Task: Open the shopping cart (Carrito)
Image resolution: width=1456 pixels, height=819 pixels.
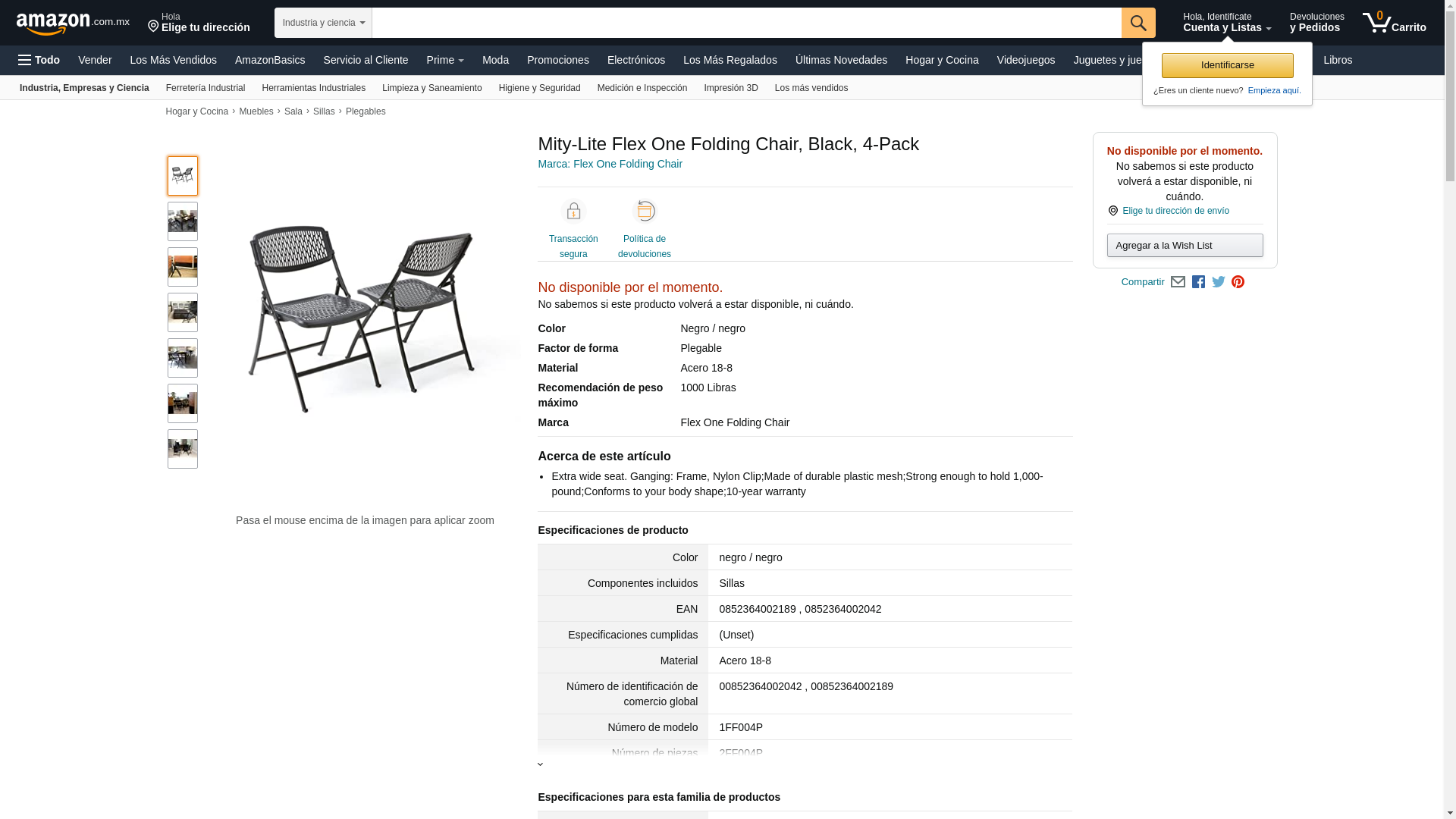Action: pos(1394,23)
